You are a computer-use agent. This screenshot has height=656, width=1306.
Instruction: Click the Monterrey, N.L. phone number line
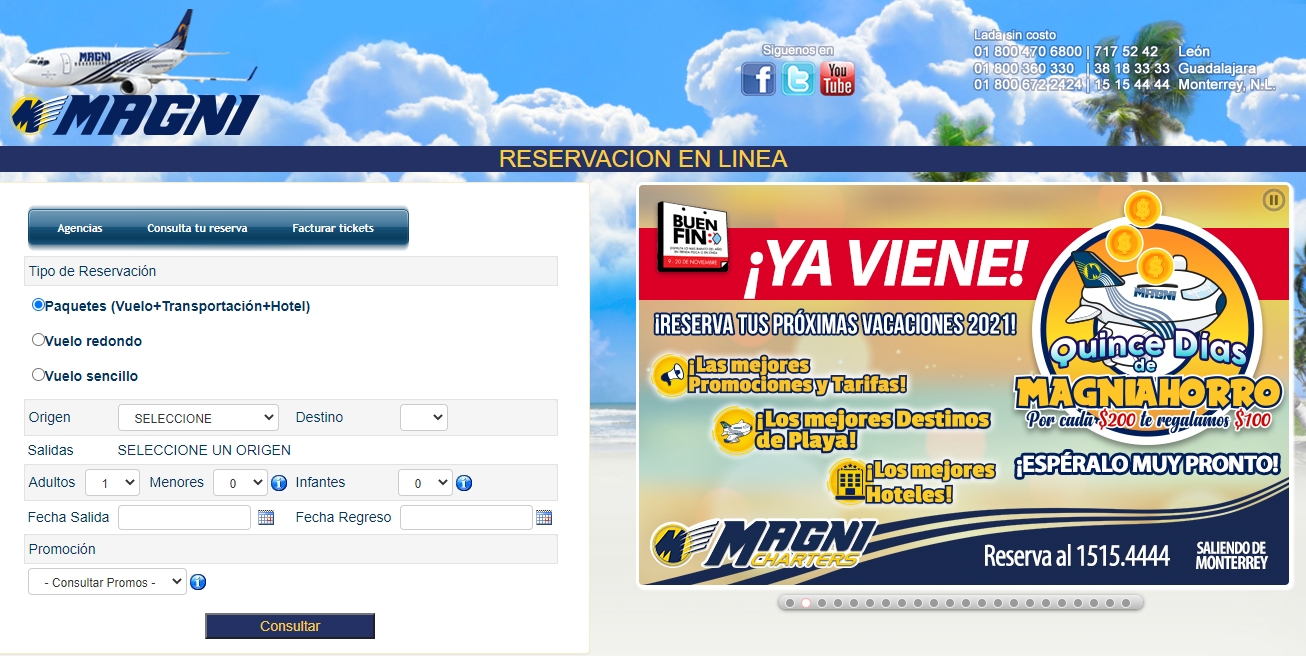1125,85
